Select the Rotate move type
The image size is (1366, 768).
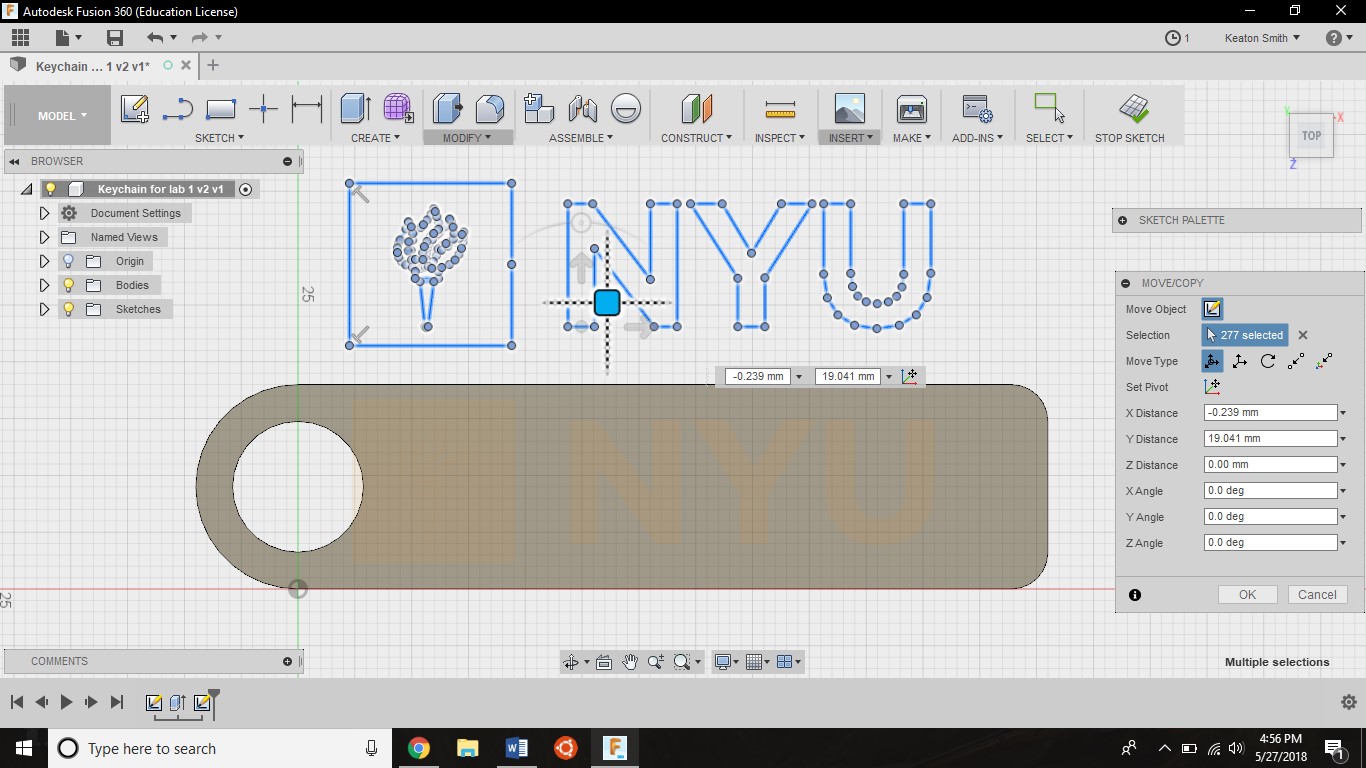tap(1268, 361)
